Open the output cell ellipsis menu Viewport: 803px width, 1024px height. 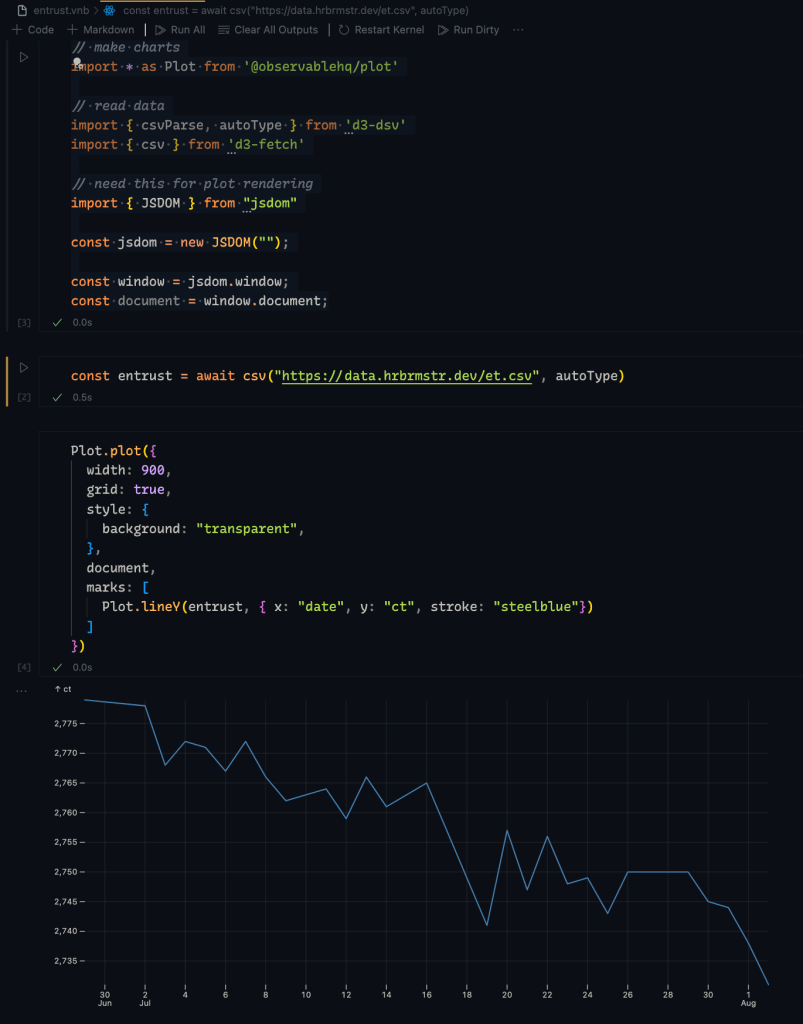click(22, 692)
